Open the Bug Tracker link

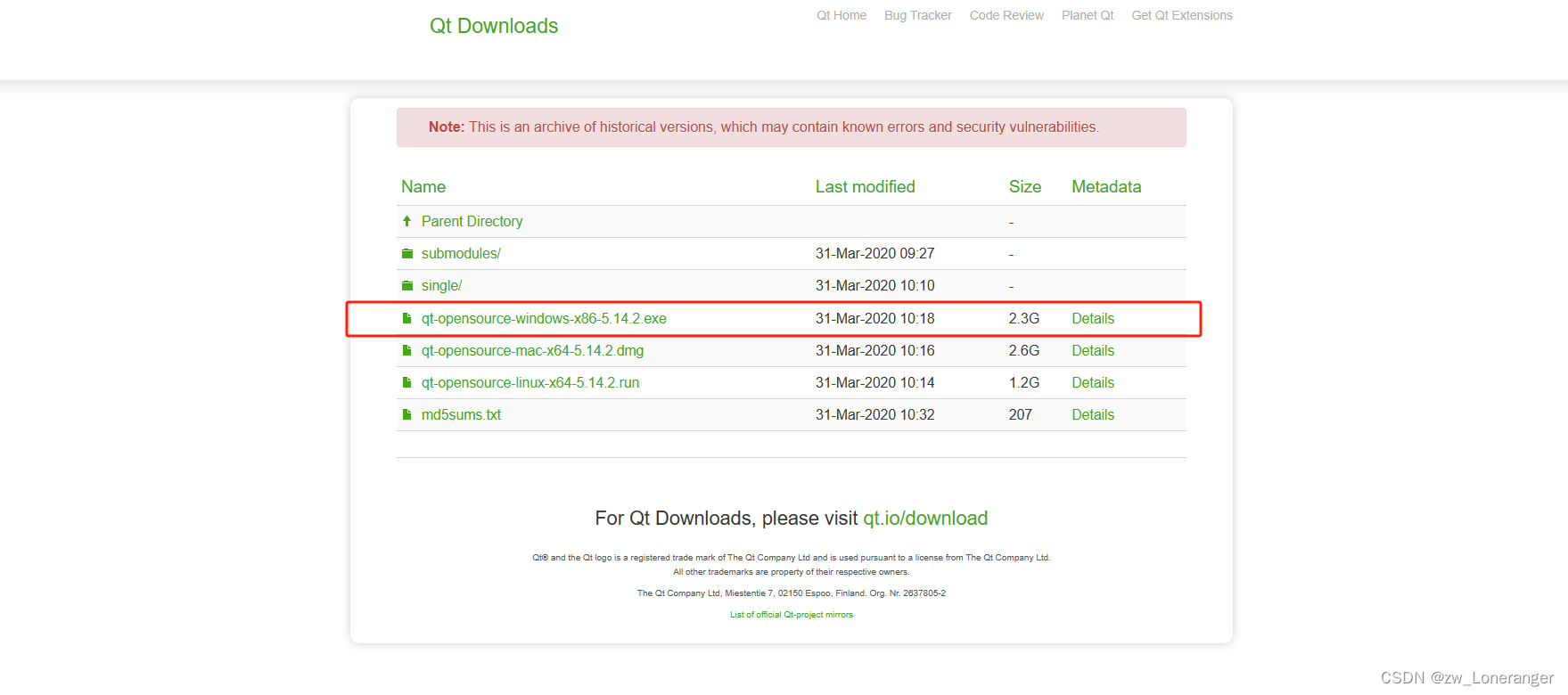918,15
